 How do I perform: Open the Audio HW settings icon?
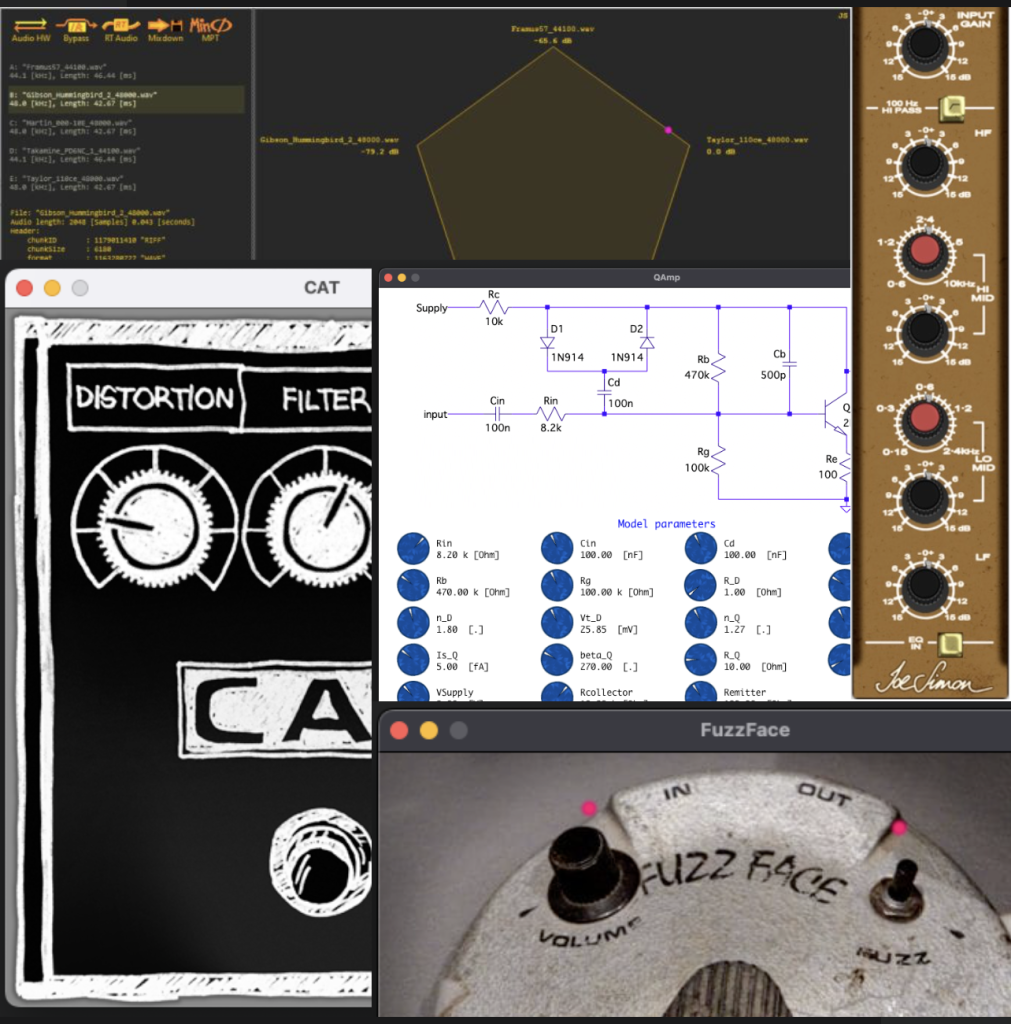30,24
